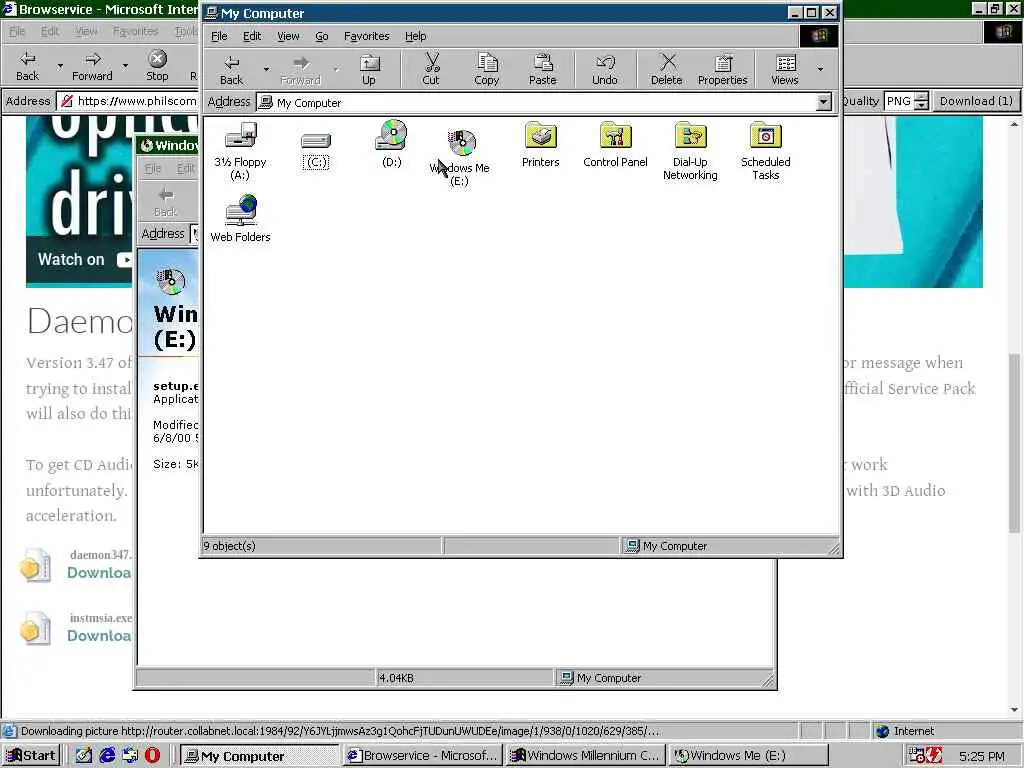The width and height of the screenshot is (1024, 768).
Task: Click the Start button
Action: click(31, 756)
